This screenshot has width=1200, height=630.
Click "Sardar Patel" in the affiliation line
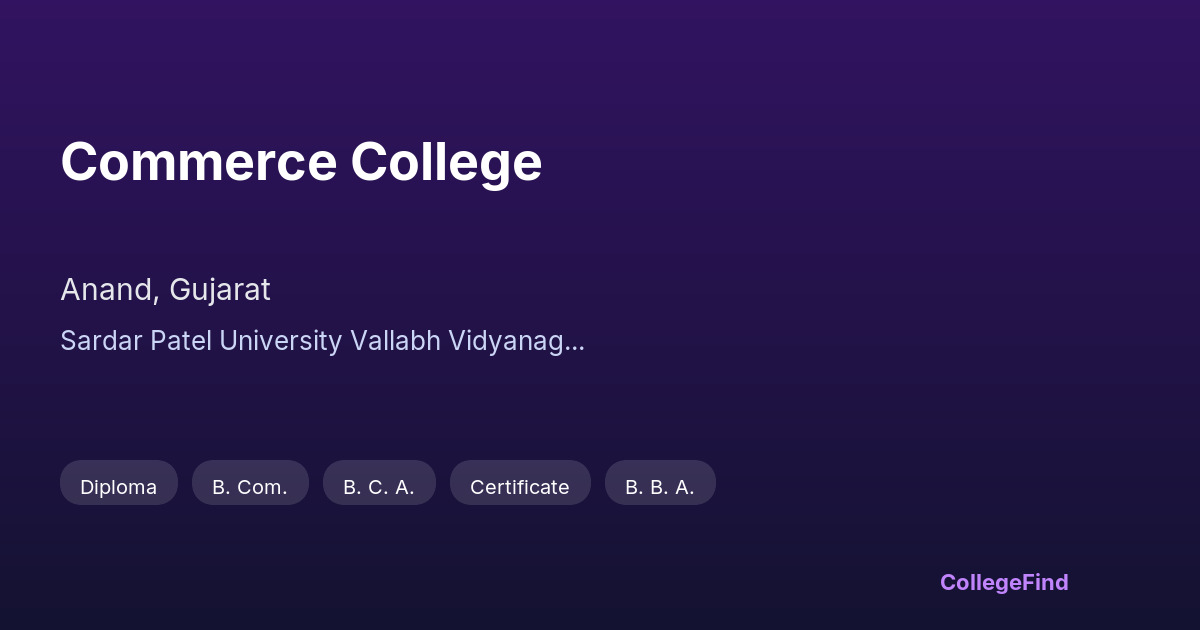click(x=136, y=341)
